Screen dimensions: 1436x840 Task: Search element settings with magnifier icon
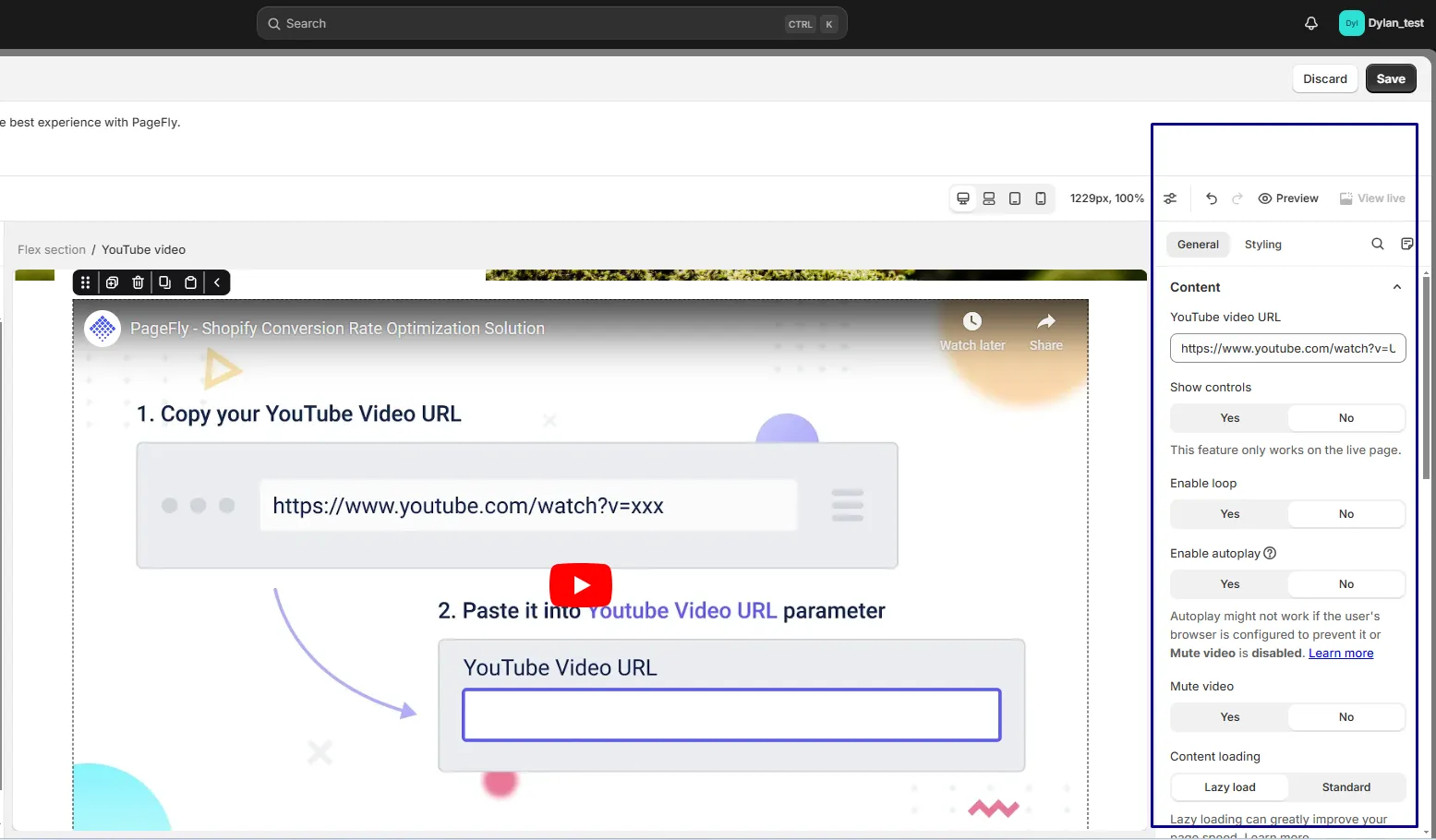[1378, 244]
